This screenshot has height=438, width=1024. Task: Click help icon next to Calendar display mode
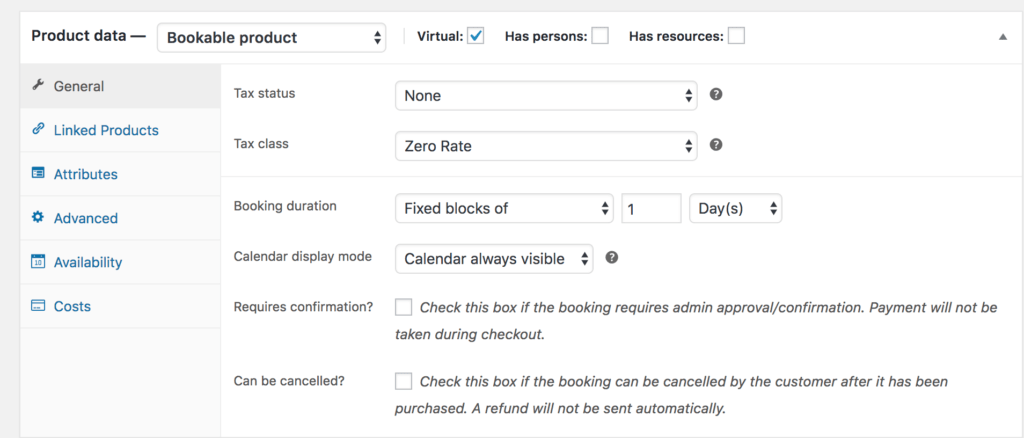(612, 257)
